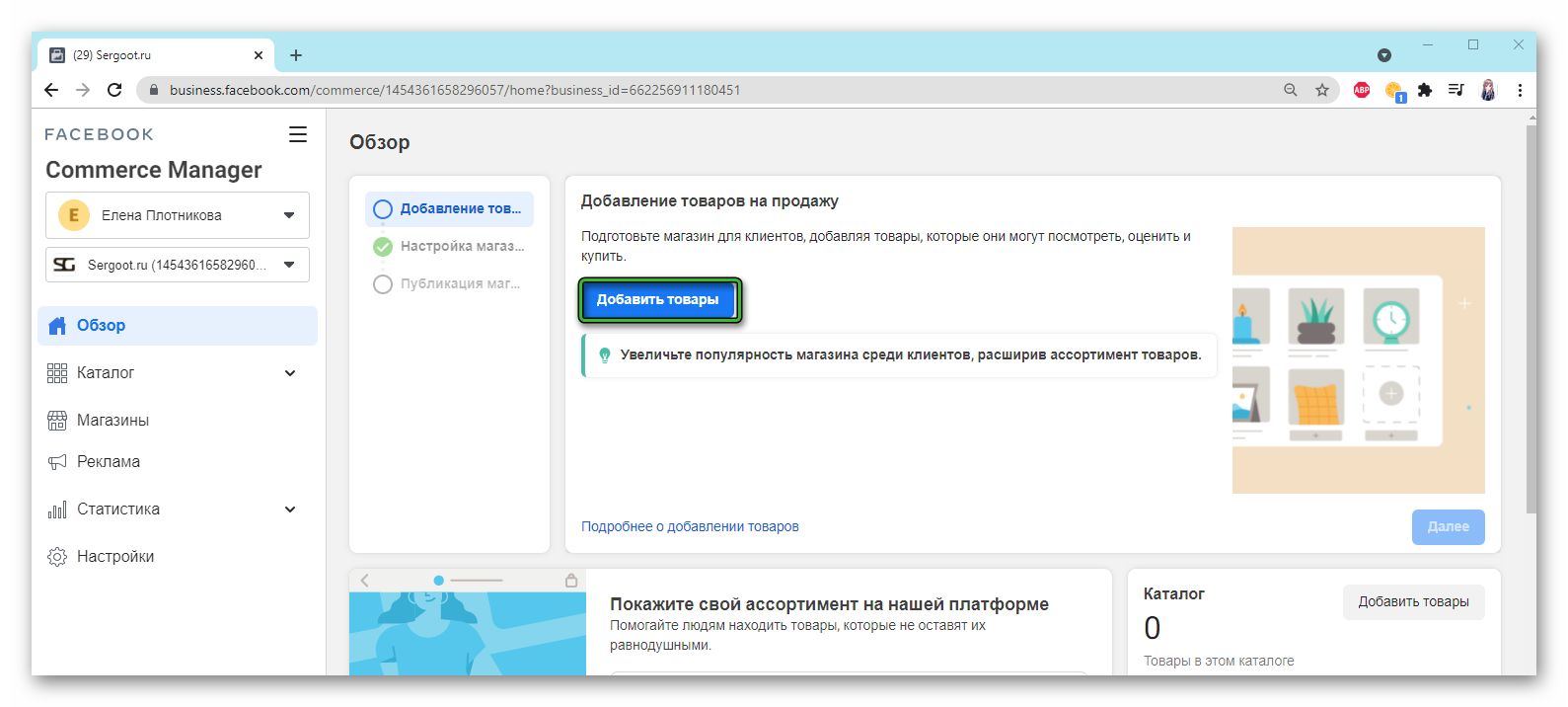Click the AdBlock Plus extension icon
The image size is (1568, 707).
[1362, 90]
